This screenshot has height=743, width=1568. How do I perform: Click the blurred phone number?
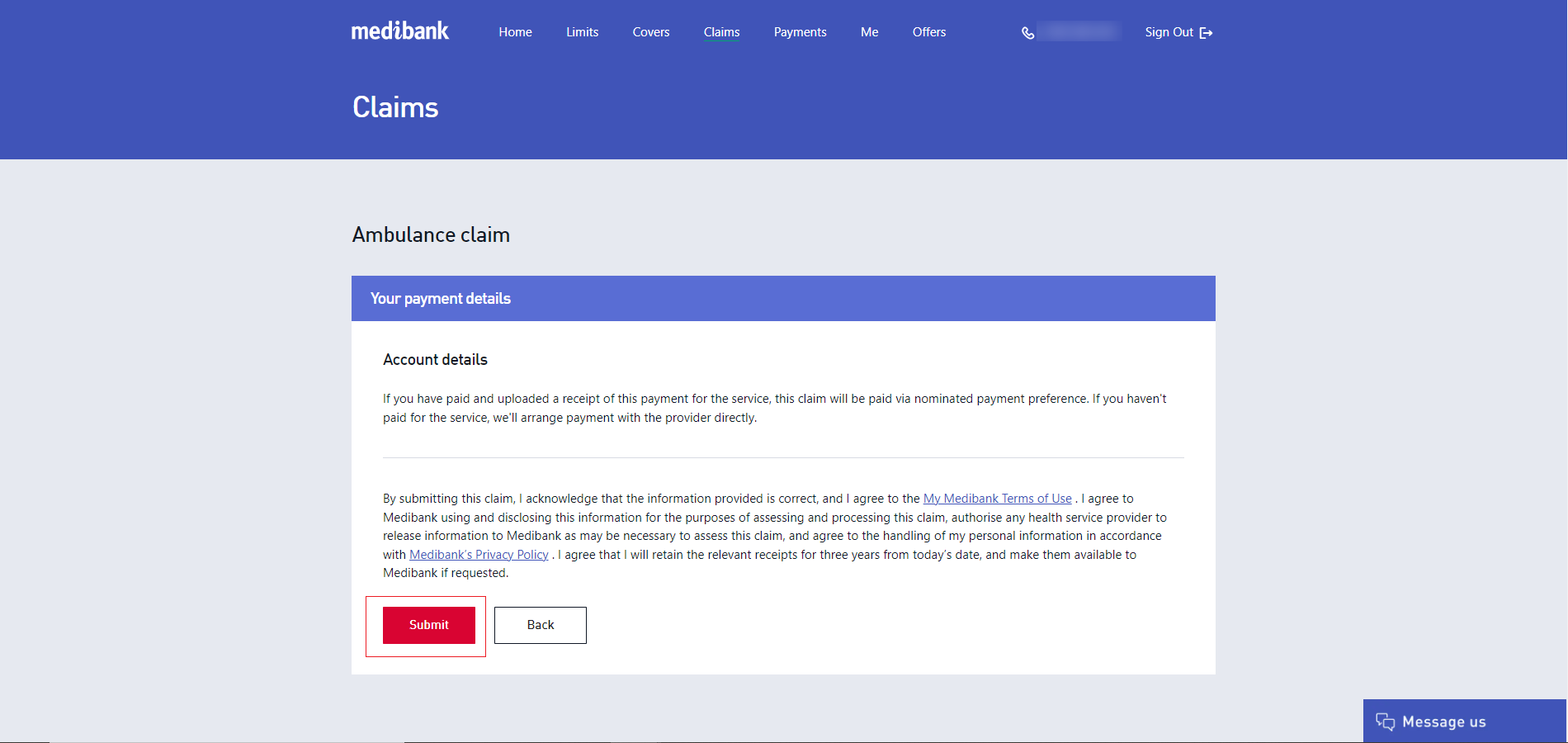pyautogui.click(x=1079, y=32)
